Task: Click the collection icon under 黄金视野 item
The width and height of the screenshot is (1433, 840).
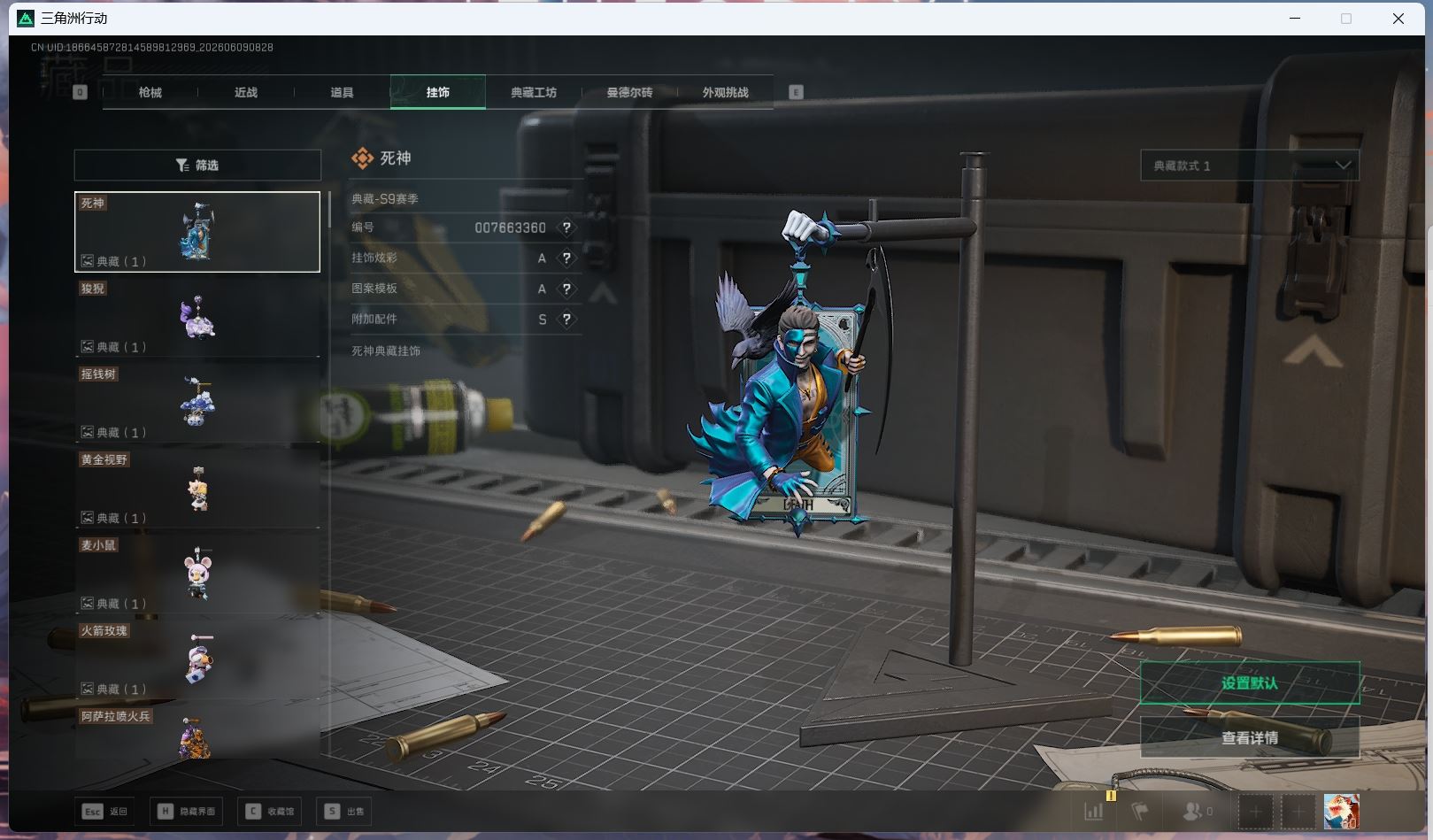Action: coord(88,518)
